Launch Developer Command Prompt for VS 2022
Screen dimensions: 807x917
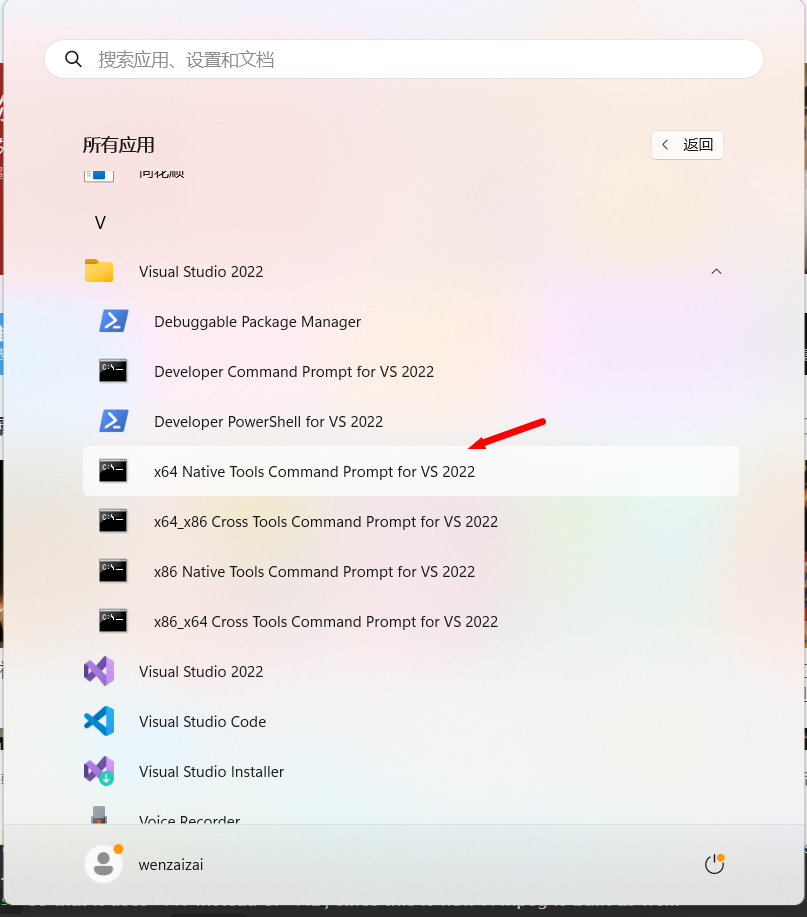[293, 371]
